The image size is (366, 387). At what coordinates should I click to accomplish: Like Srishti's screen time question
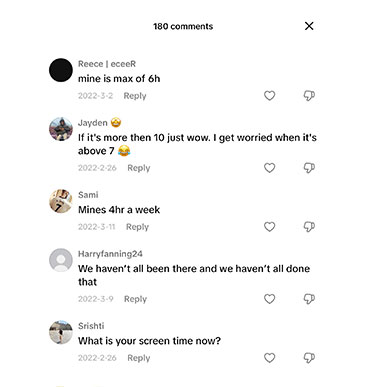269,358
